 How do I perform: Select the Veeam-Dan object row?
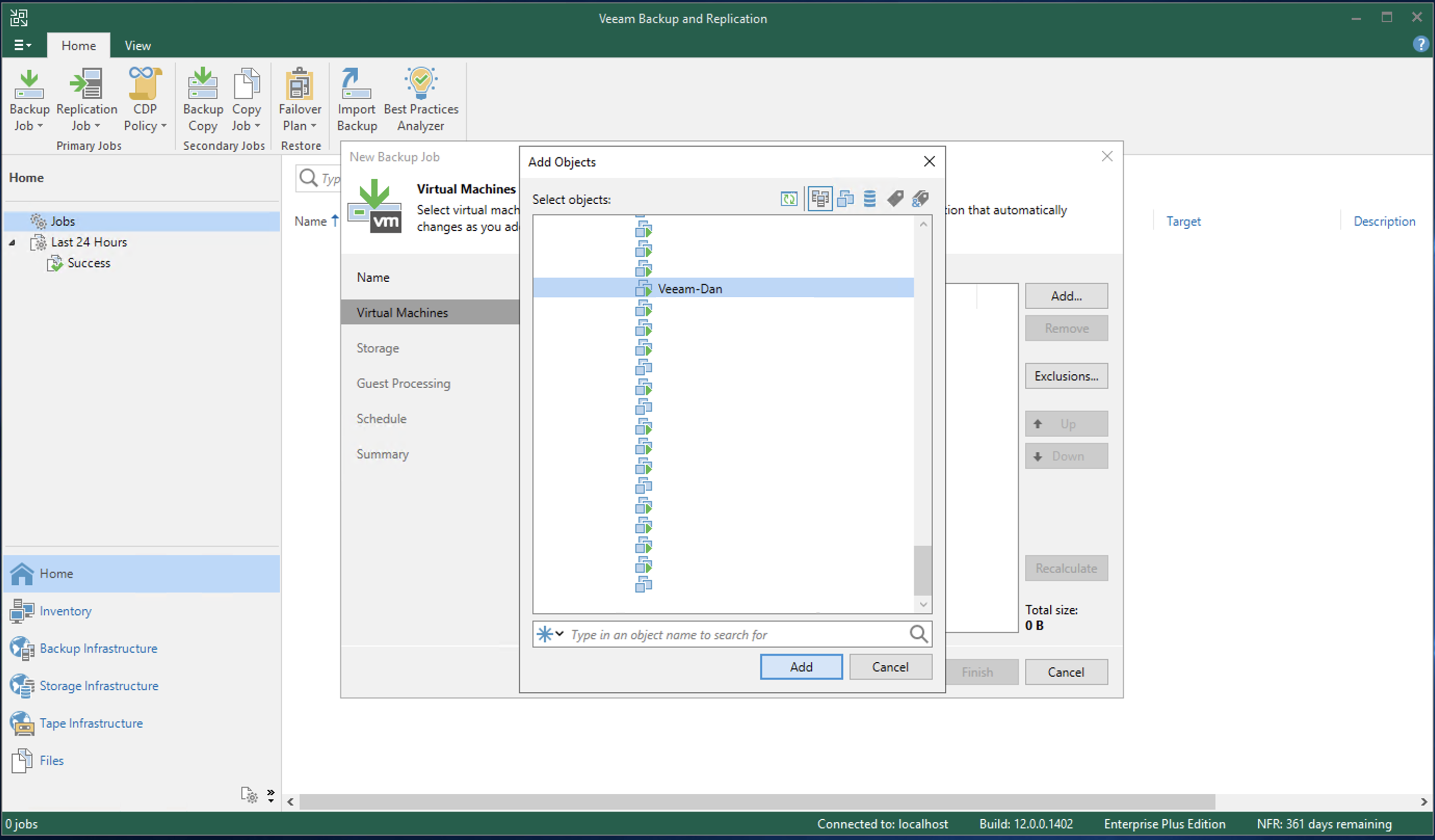click(x=723, y=287)
